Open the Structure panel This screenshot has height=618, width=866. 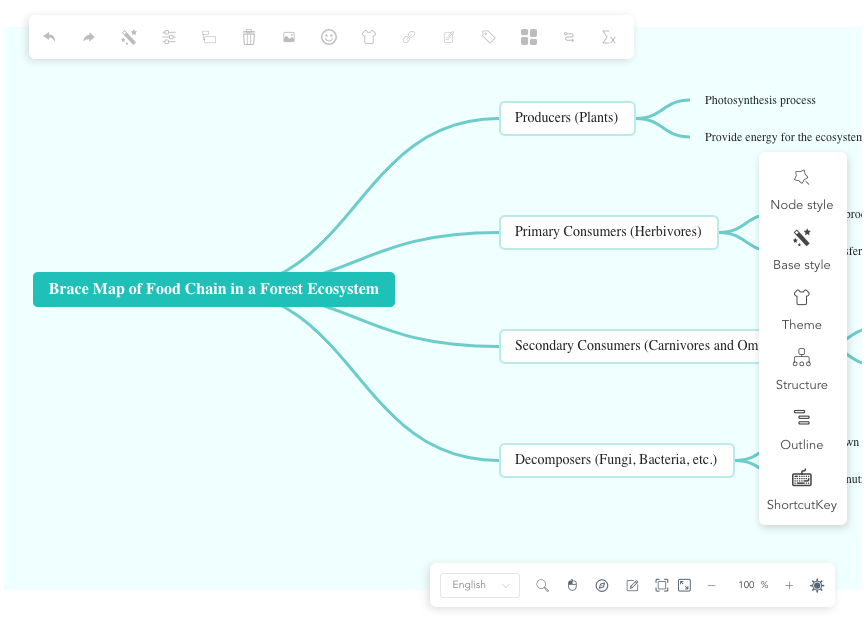pos(802,369)
